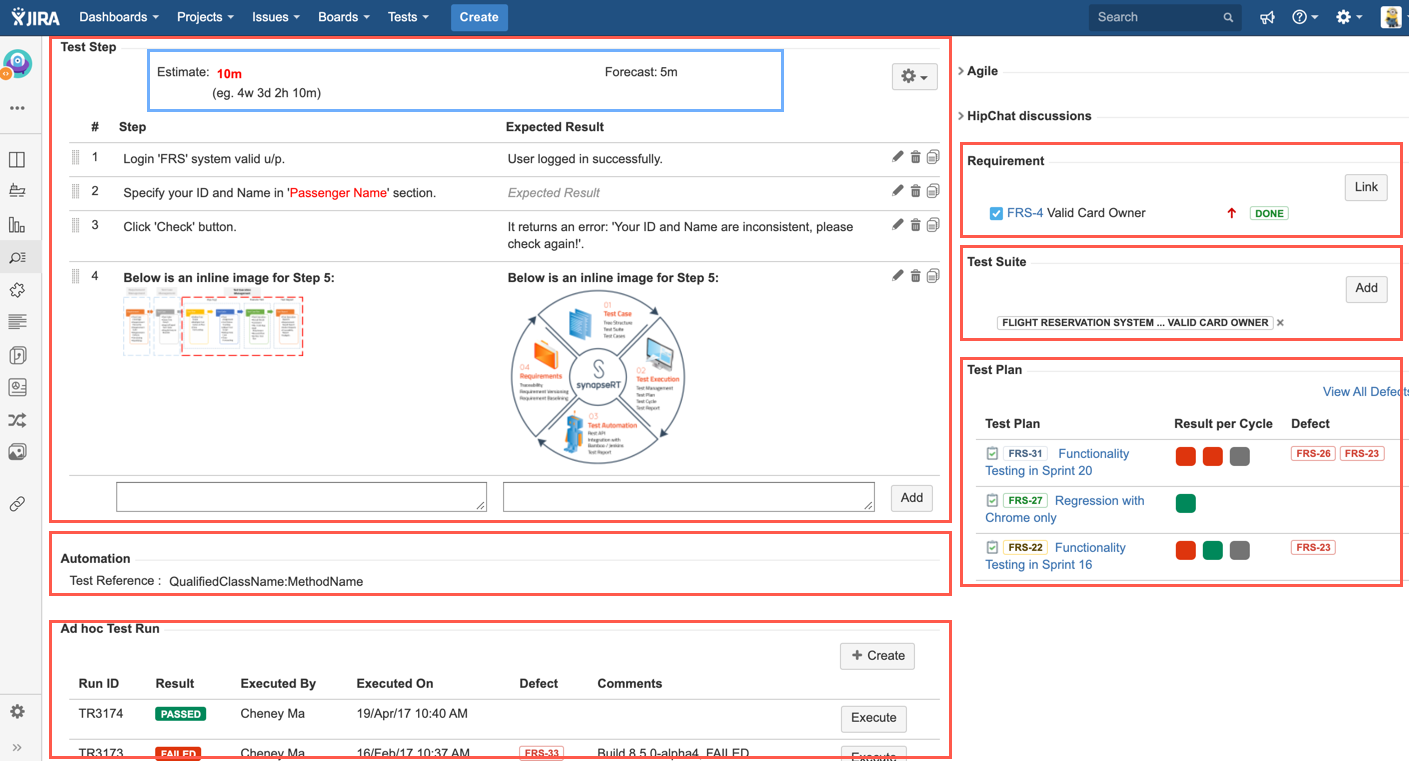Screen dimensions: 1409x761
Task: Expand the Agile section
Action: (x=961, y=71)
